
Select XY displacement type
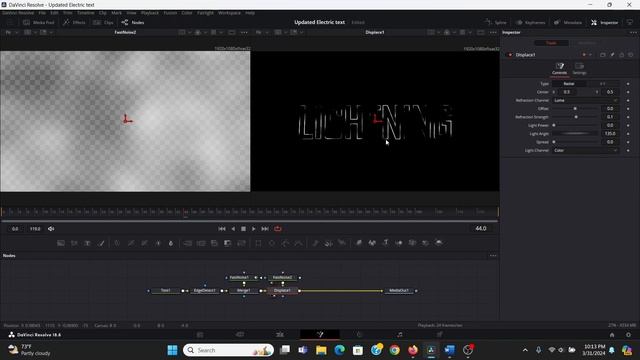602,84
